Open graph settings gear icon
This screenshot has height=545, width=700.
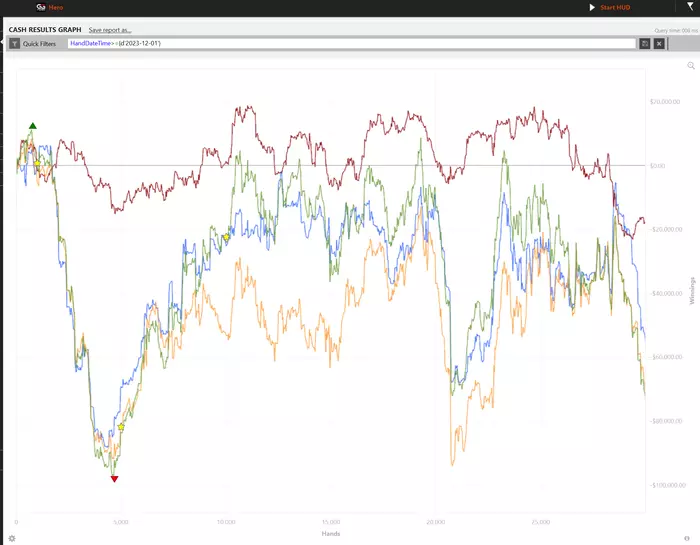click(12, 538)
